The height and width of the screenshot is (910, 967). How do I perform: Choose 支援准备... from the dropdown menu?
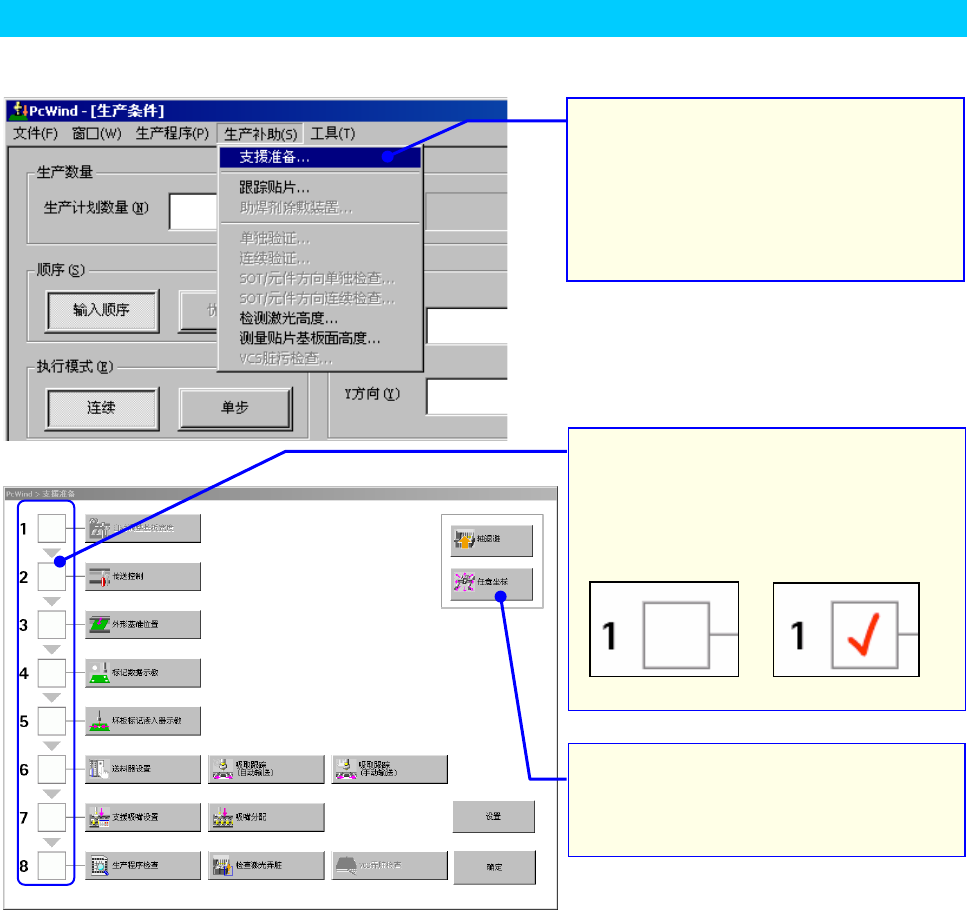coord(320,157)
